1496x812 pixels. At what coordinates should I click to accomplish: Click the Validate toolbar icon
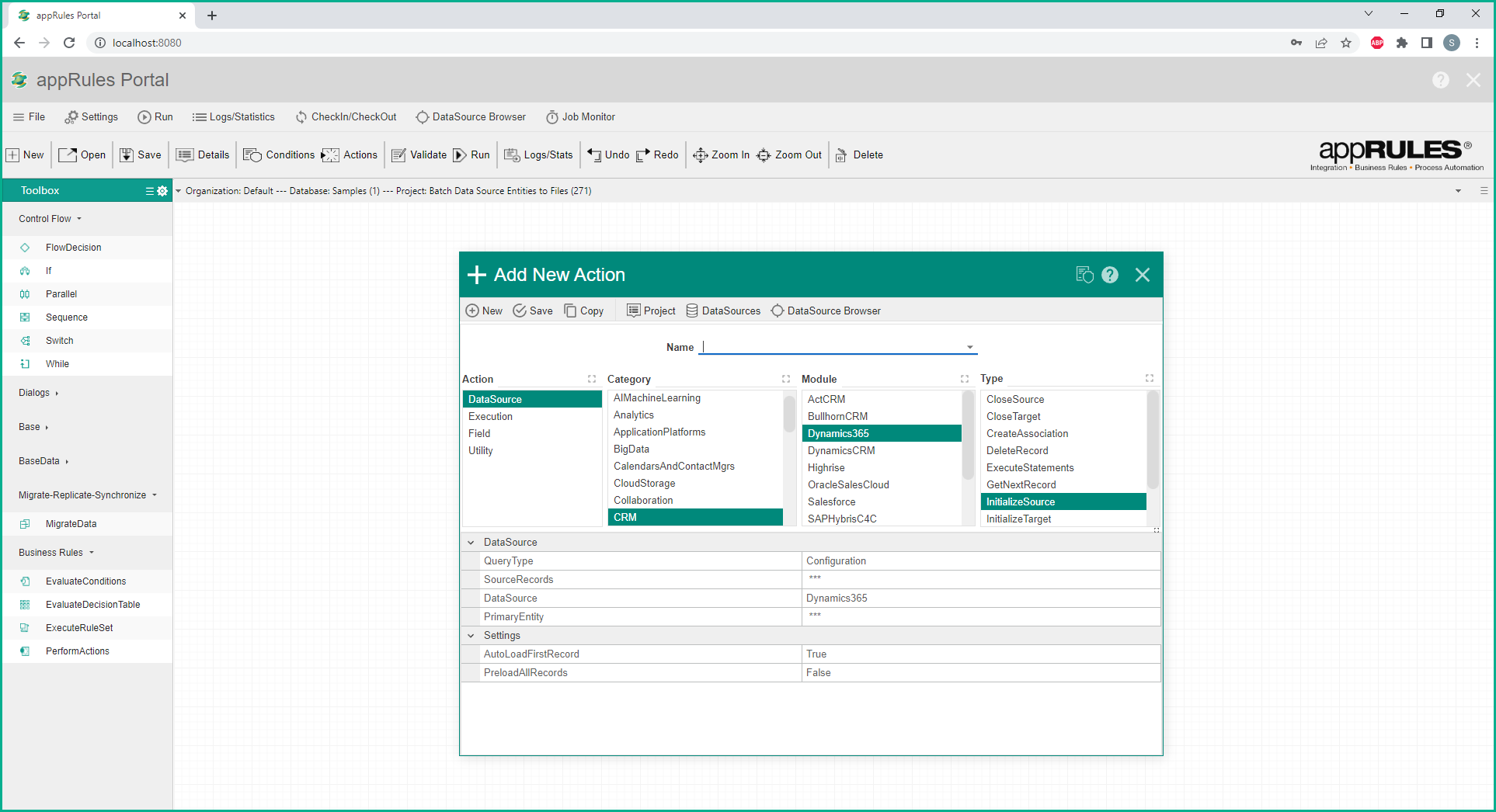399,155
